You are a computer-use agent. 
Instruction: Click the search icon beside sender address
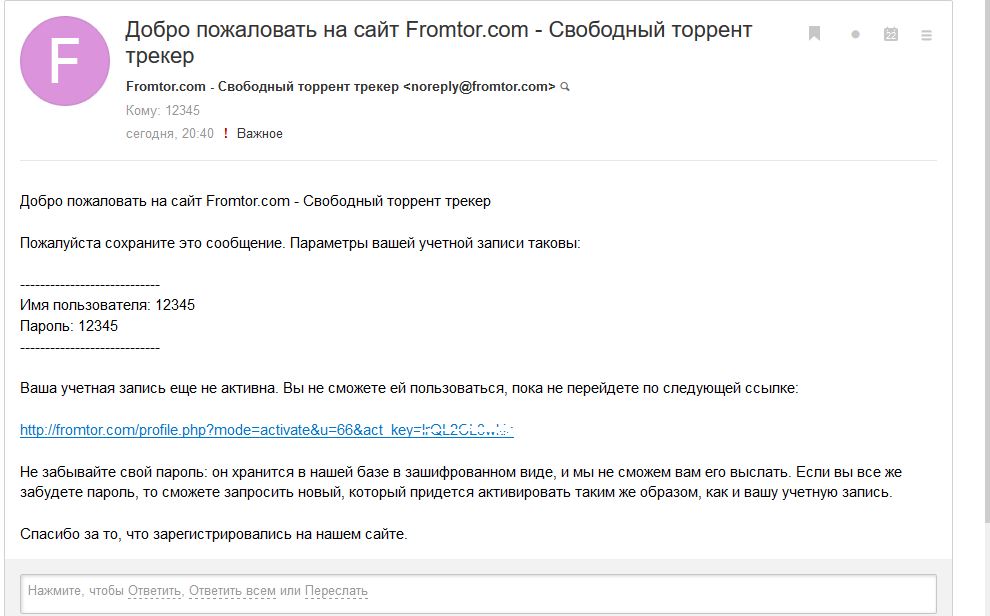(x=565, y=87)
